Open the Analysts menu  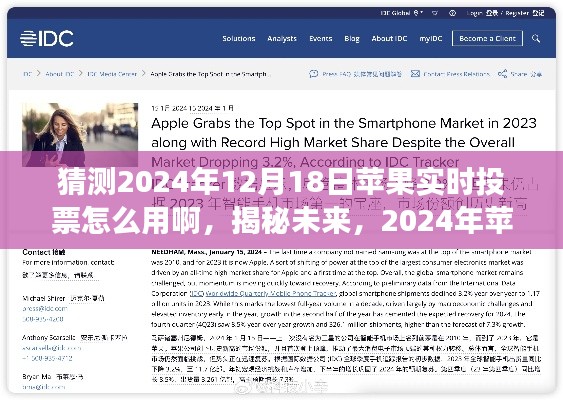click(282, 38)
